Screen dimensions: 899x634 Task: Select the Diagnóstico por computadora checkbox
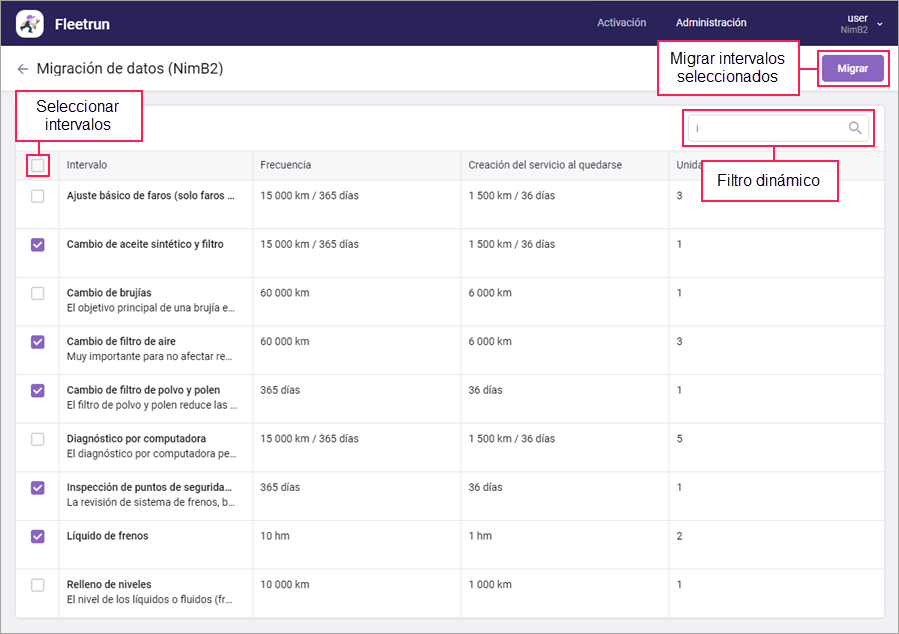38,439
